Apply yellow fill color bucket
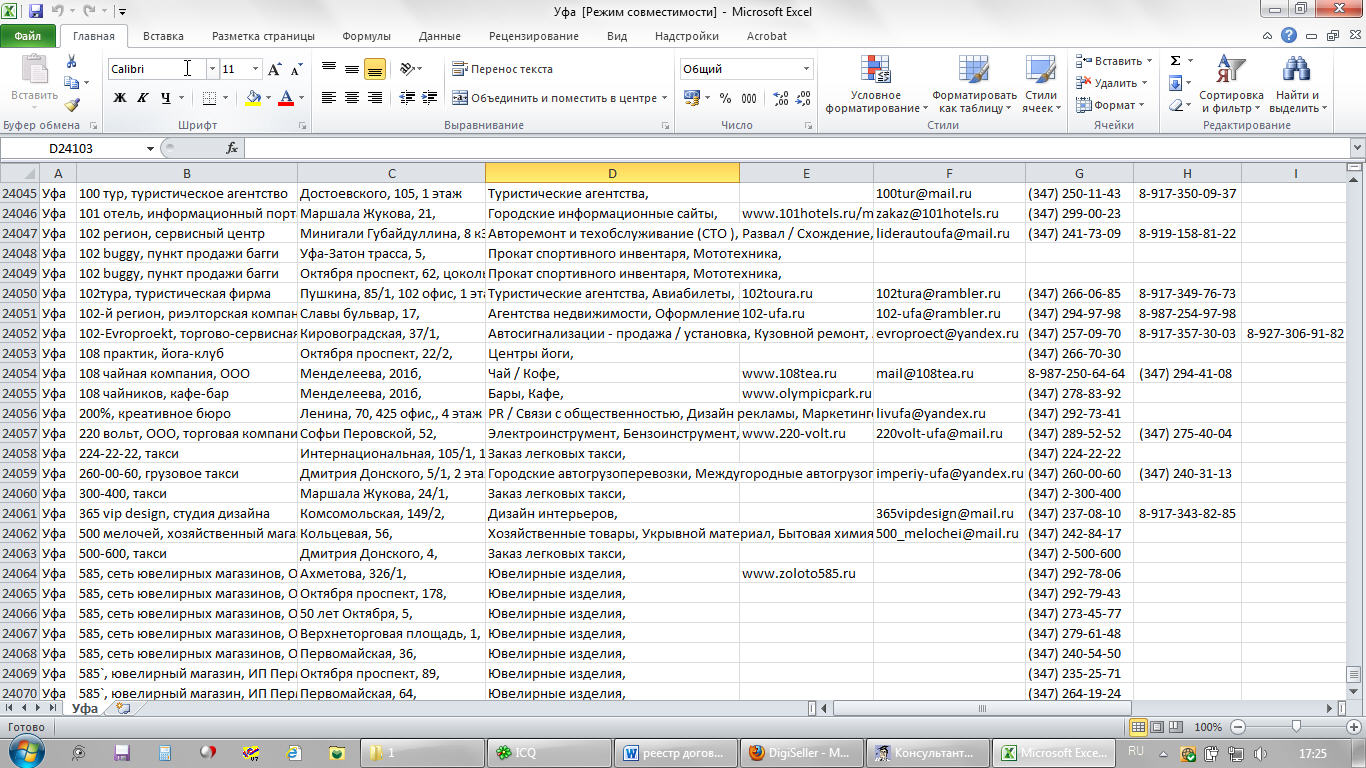The width and height of the screenshot is (1366, 768). click(x=253, y=98)
